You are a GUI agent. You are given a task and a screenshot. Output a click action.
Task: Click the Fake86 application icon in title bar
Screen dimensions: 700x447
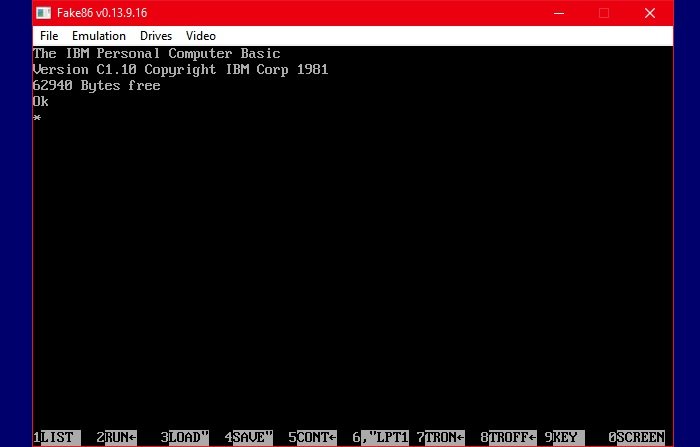pyautogui.click(x=43, y=13)
